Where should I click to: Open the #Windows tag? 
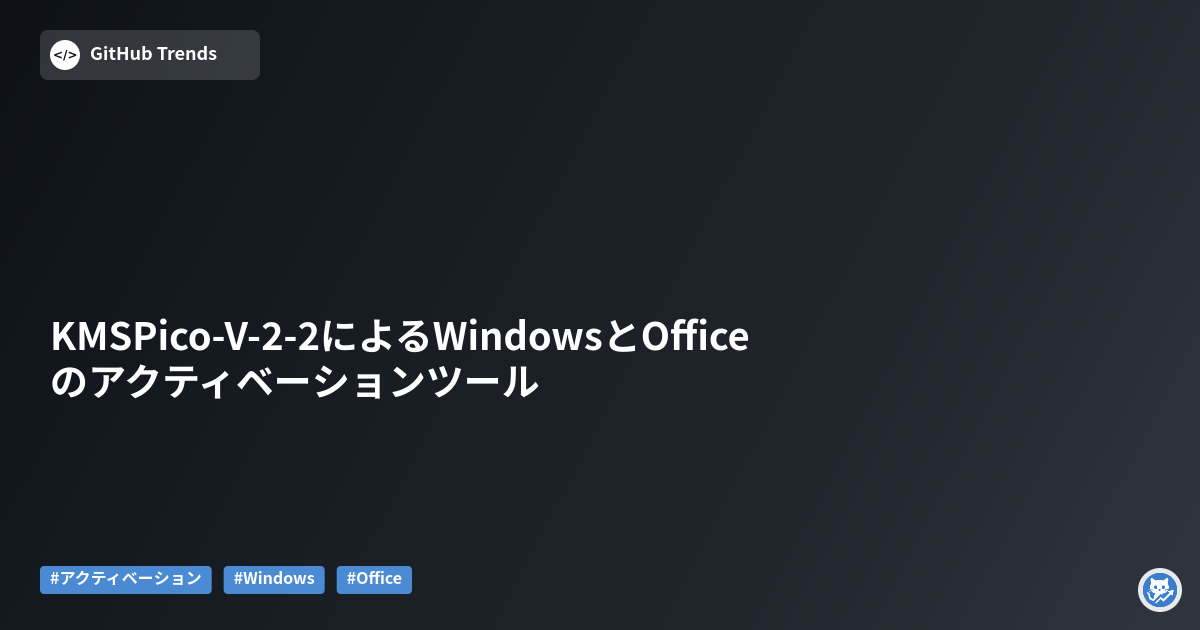pyautogui.click(x=274, y=579)
